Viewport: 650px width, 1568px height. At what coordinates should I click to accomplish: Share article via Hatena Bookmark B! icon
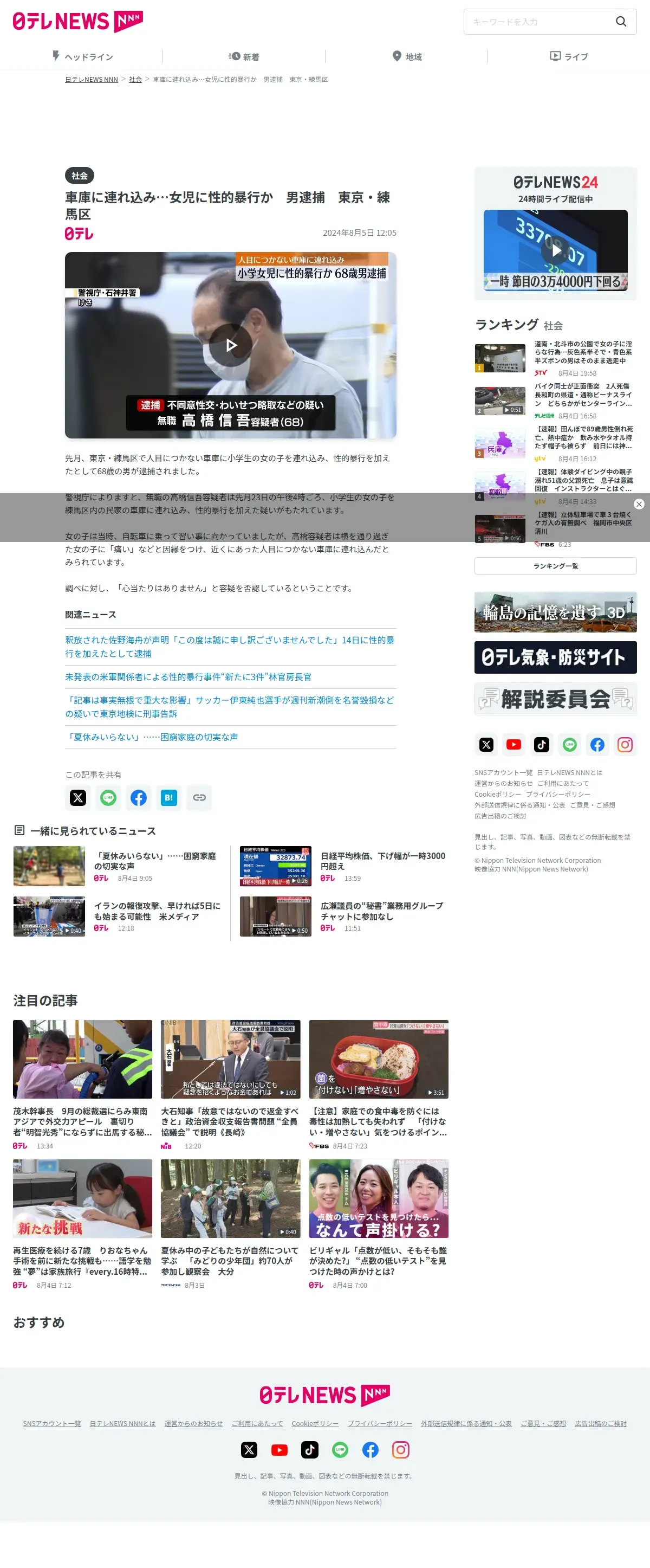pyautogui.click(x=169, y=797)
